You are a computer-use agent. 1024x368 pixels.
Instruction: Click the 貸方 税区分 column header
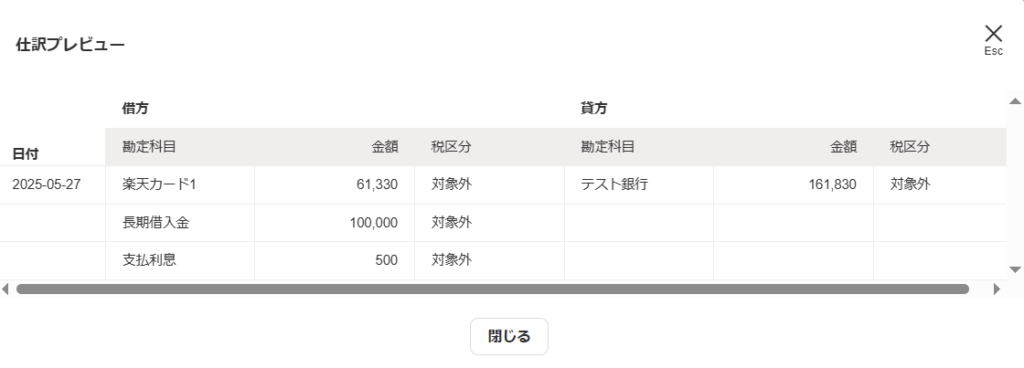(910, 147)
